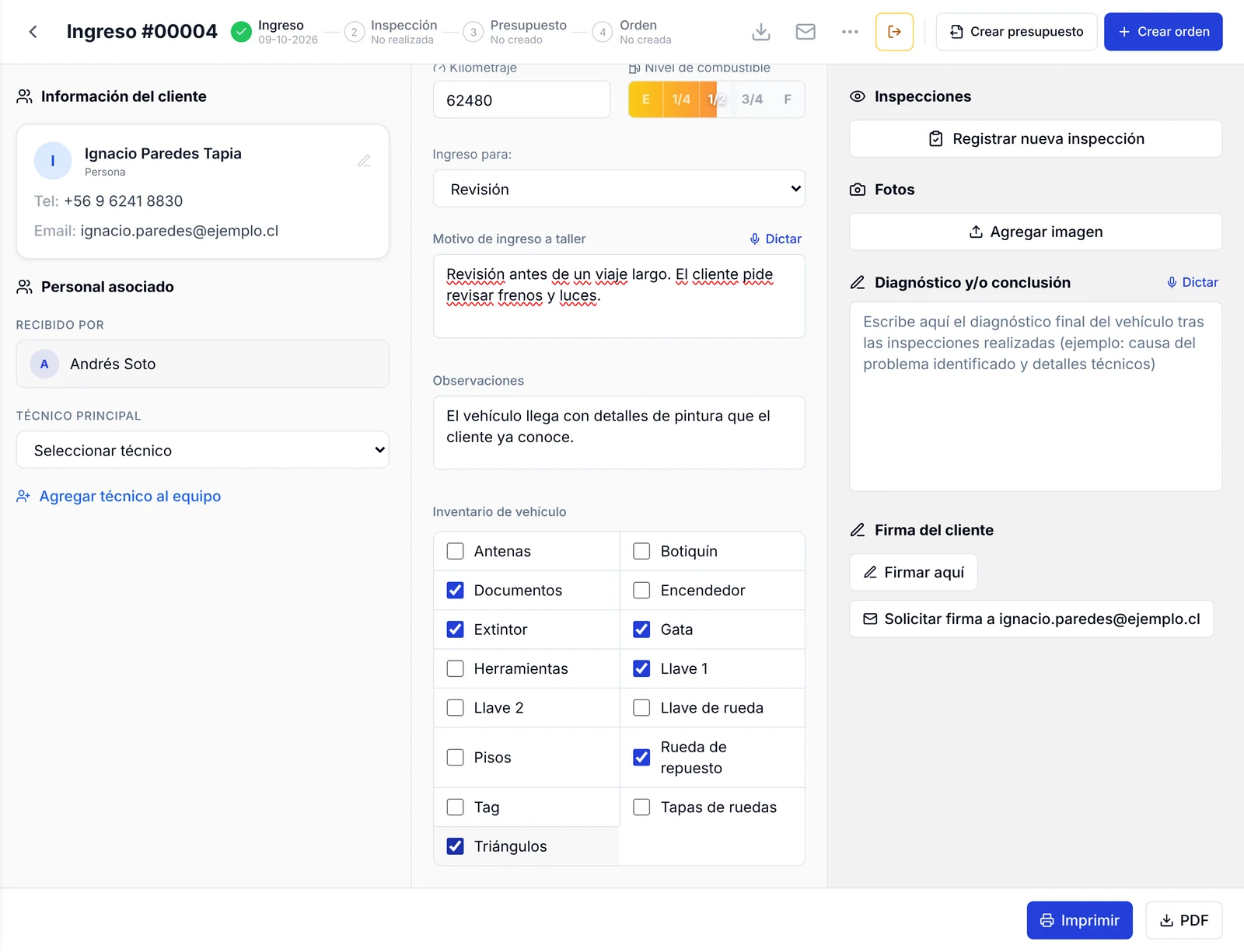Click Dictar microphone for Motivo de ingreso
1244x952 pixels.
[775, 239]
